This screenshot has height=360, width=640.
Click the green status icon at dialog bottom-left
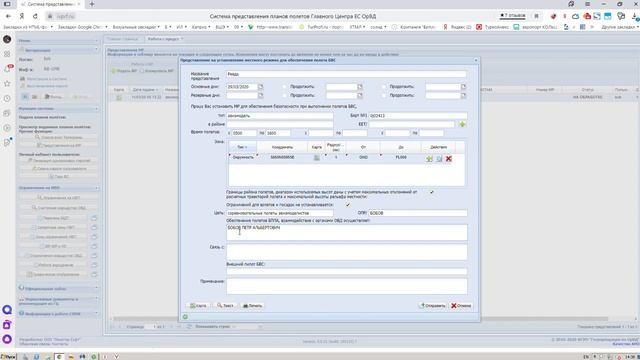[x=185, y=317]
